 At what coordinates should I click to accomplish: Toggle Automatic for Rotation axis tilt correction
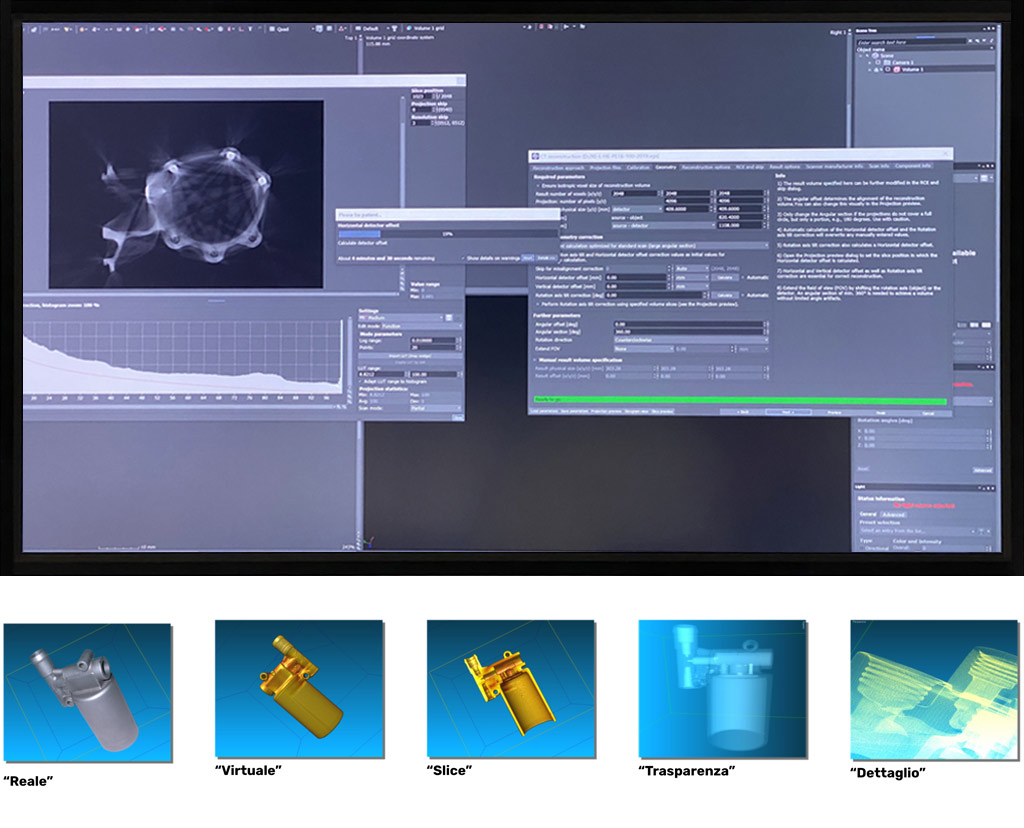click(x=743, y=295)
